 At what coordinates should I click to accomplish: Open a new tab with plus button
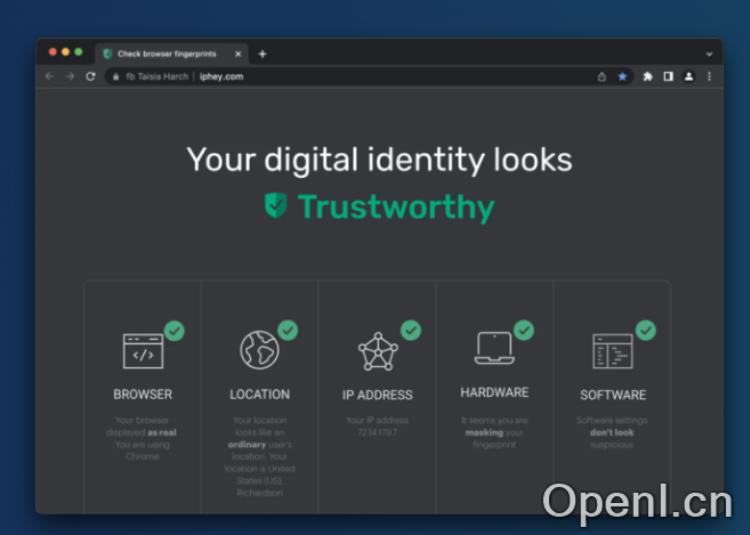(x=262, y=54)
